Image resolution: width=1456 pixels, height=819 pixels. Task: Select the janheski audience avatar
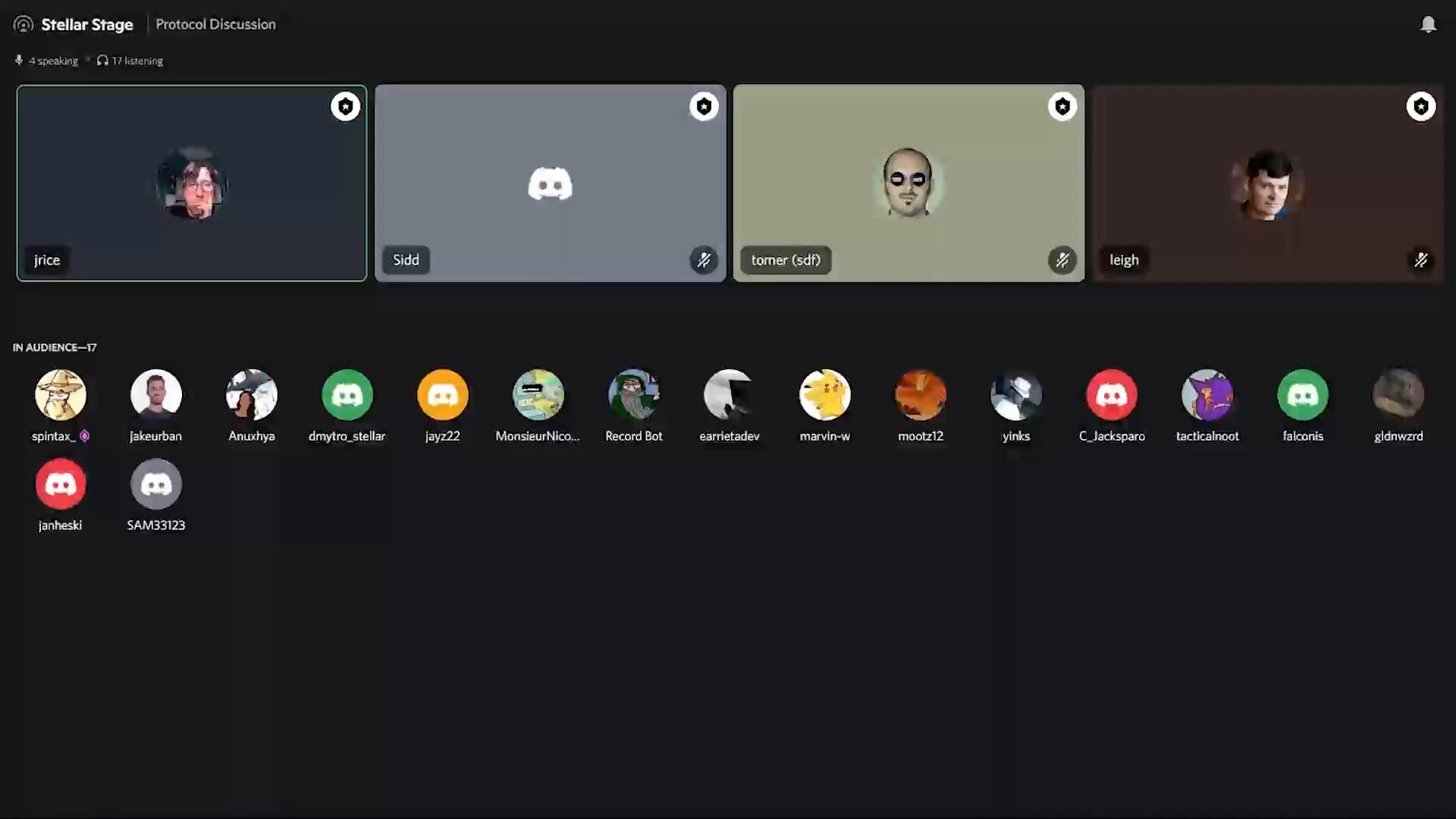pos(61,484)
